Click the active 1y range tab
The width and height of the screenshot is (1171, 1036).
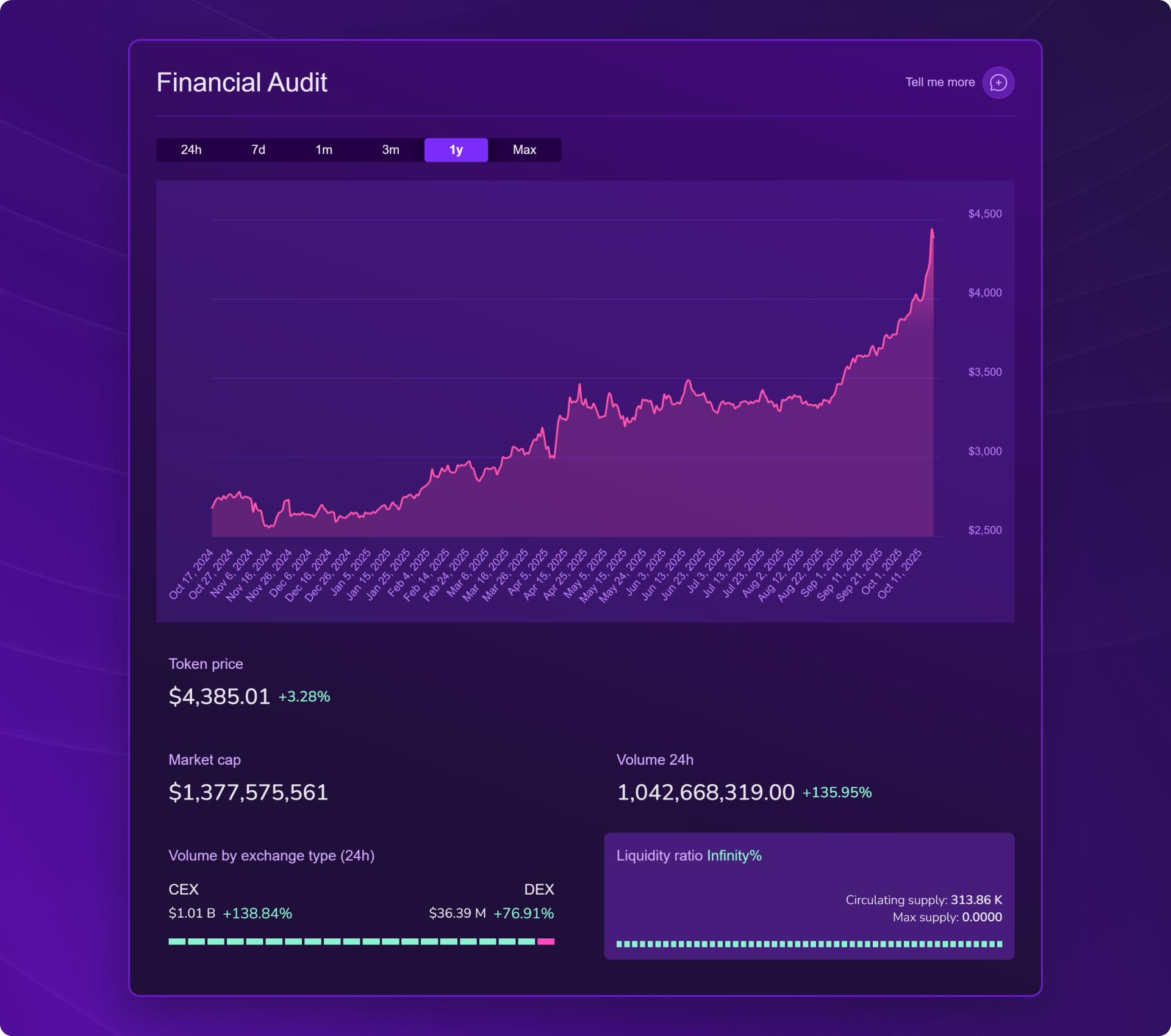(x=456, y=150)
